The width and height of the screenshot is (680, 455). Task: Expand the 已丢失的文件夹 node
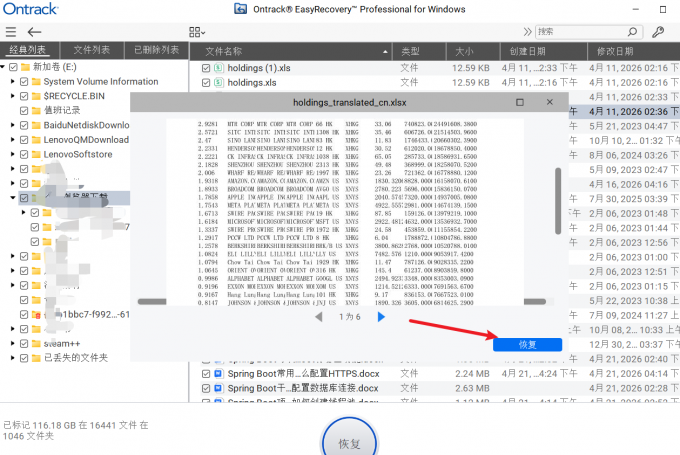click(13, 358)
